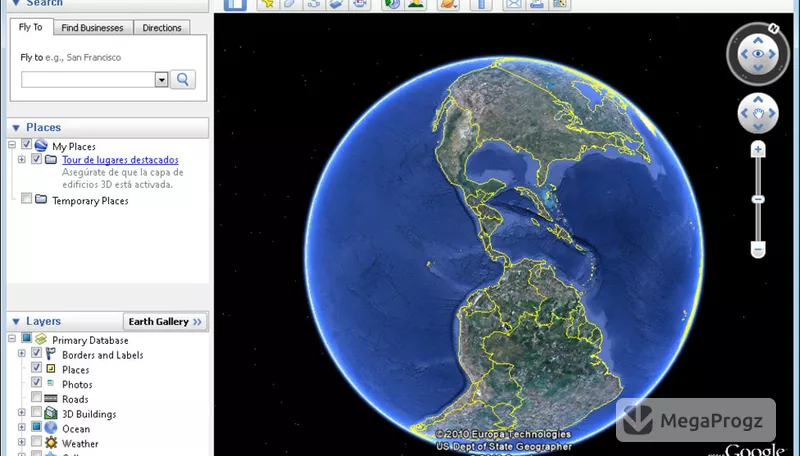This screenshot has height=456, width=800.
Task: Click the eye at the look joystick center
Action: click(758, 54)
